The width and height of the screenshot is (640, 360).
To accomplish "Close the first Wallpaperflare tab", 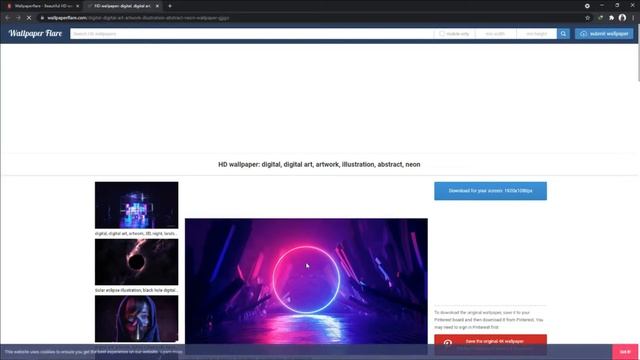I will (78, 6).
